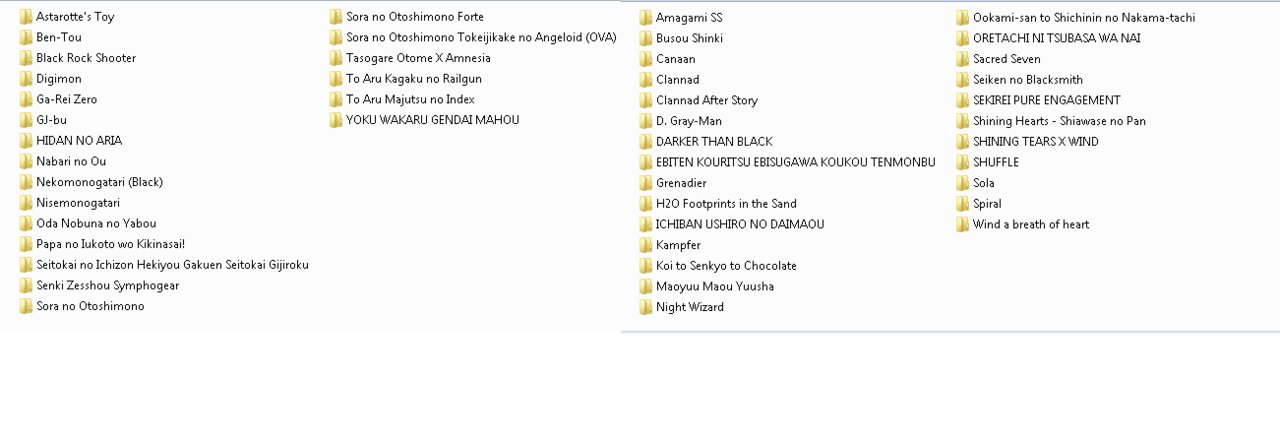Click the Maoyuu Maou Yuusha name
Viewport: 1280px width, 442px height.
715,286
